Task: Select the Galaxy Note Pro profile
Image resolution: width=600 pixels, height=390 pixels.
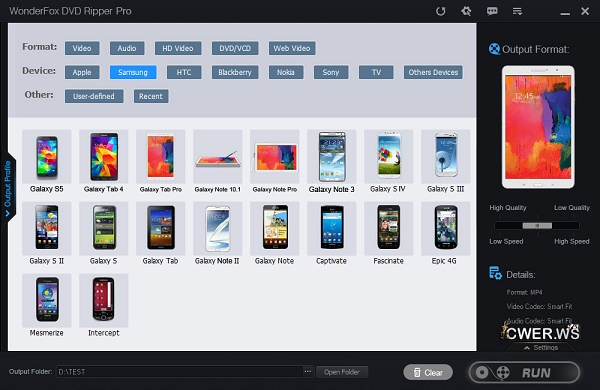Action: pyautogui.click(x=275, y=162)
